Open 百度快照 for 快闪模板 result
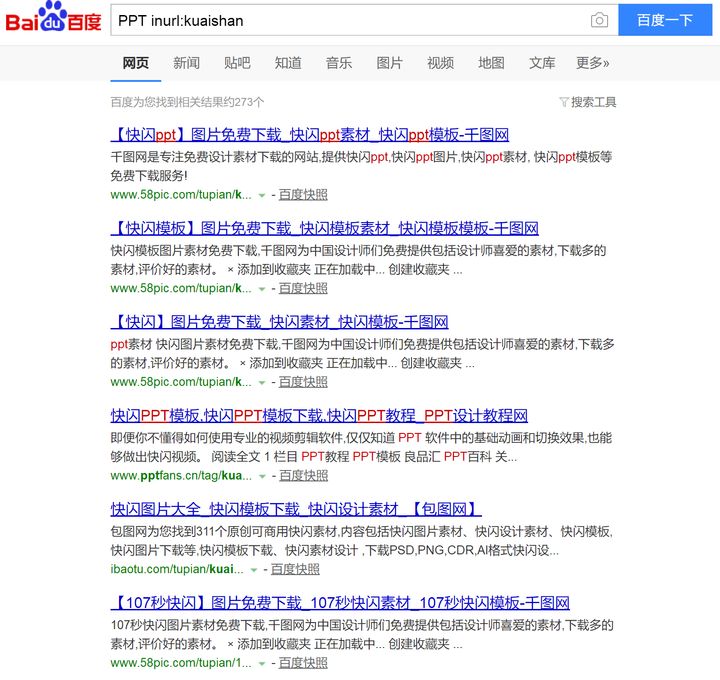The height and width of the screenshot is (680, 720). (303, 288)
